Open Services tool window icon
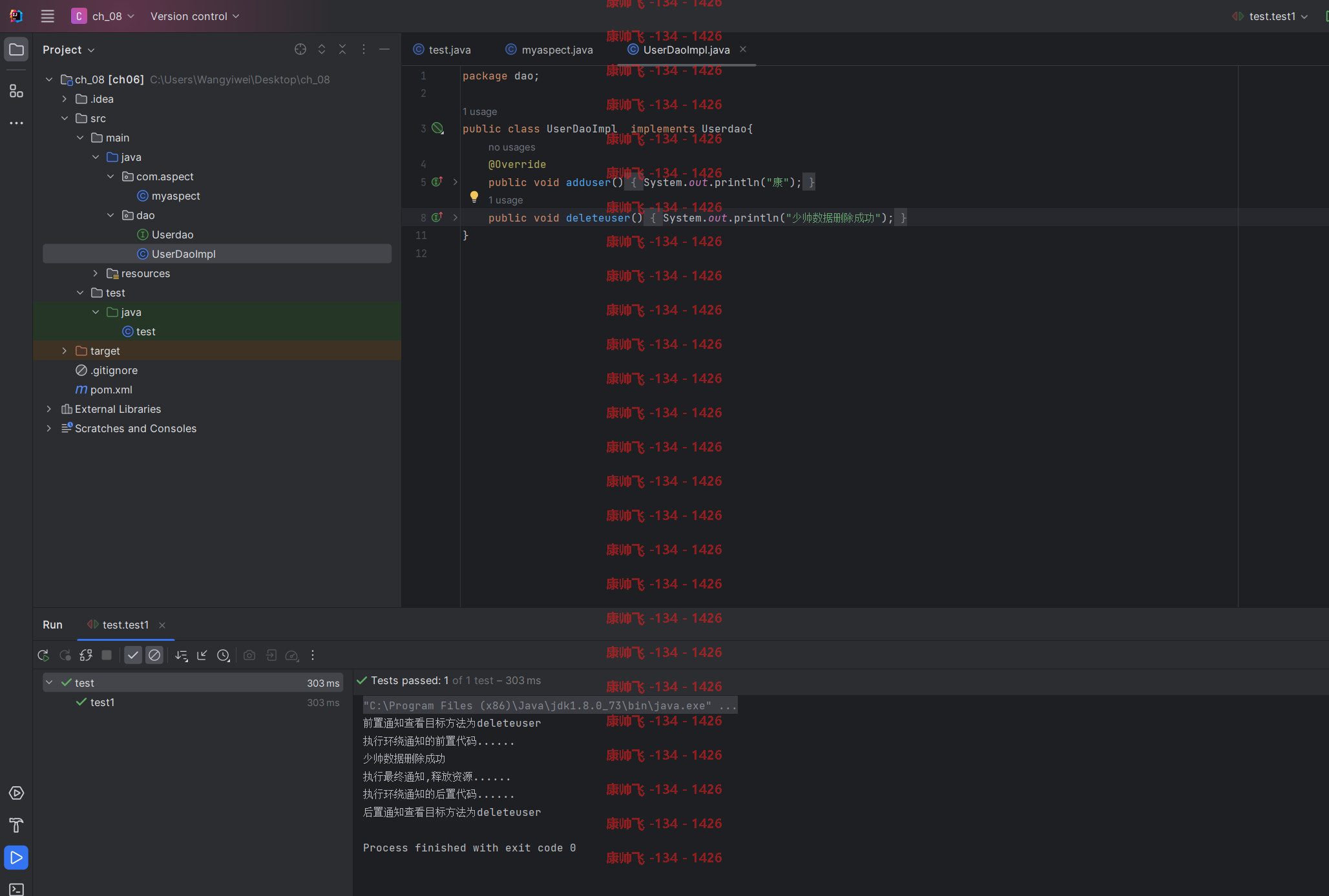The image size is (1329, 896). (16, 793)
